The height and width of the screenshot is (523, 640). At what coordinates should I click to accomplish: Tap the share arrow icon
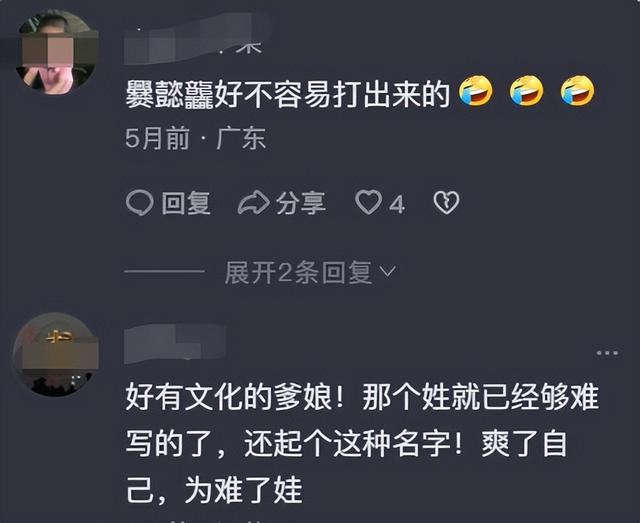click(254, 203)
